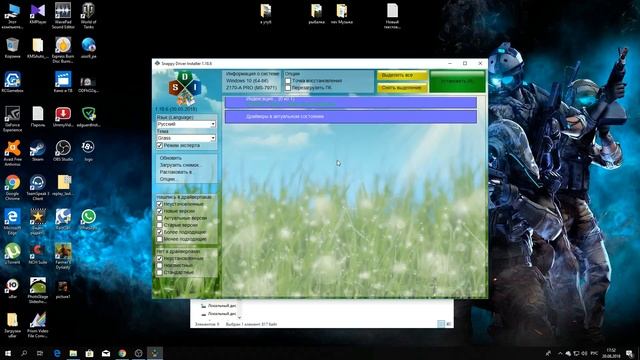Enable Неизвестные checkbox
The width and height of the screenshot is (640, 360).
tap(160, 265)
